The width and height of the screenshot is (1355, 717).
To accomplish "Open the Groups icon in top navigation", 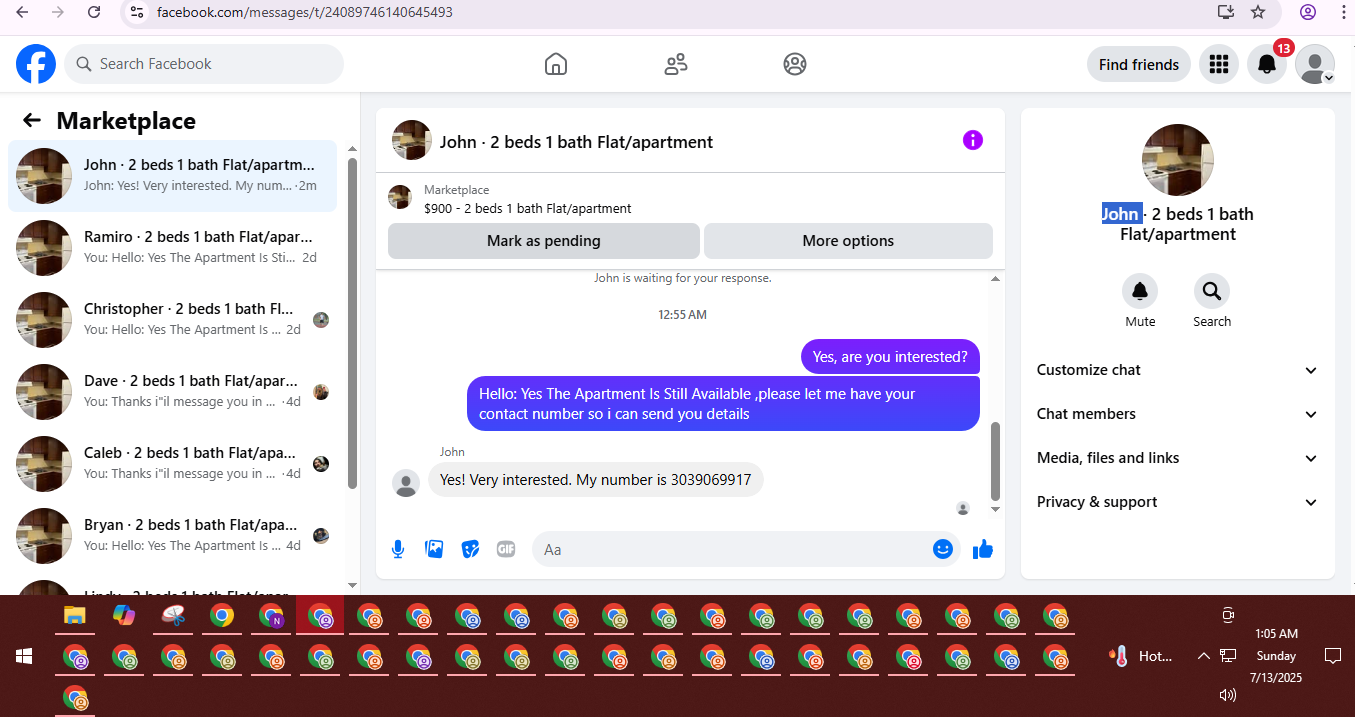I will click(795, 64).
